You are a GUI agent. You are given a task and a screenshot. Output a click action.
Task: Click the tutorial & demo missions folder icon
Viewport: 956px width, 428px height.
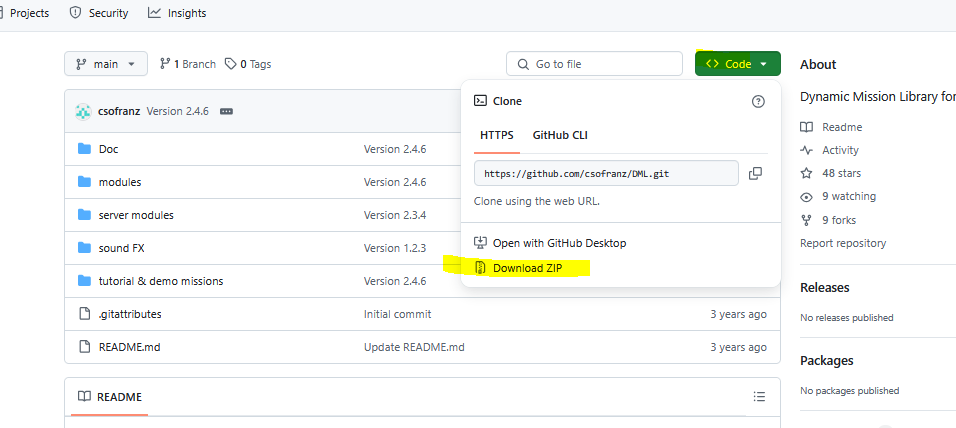tap(84, 280)
